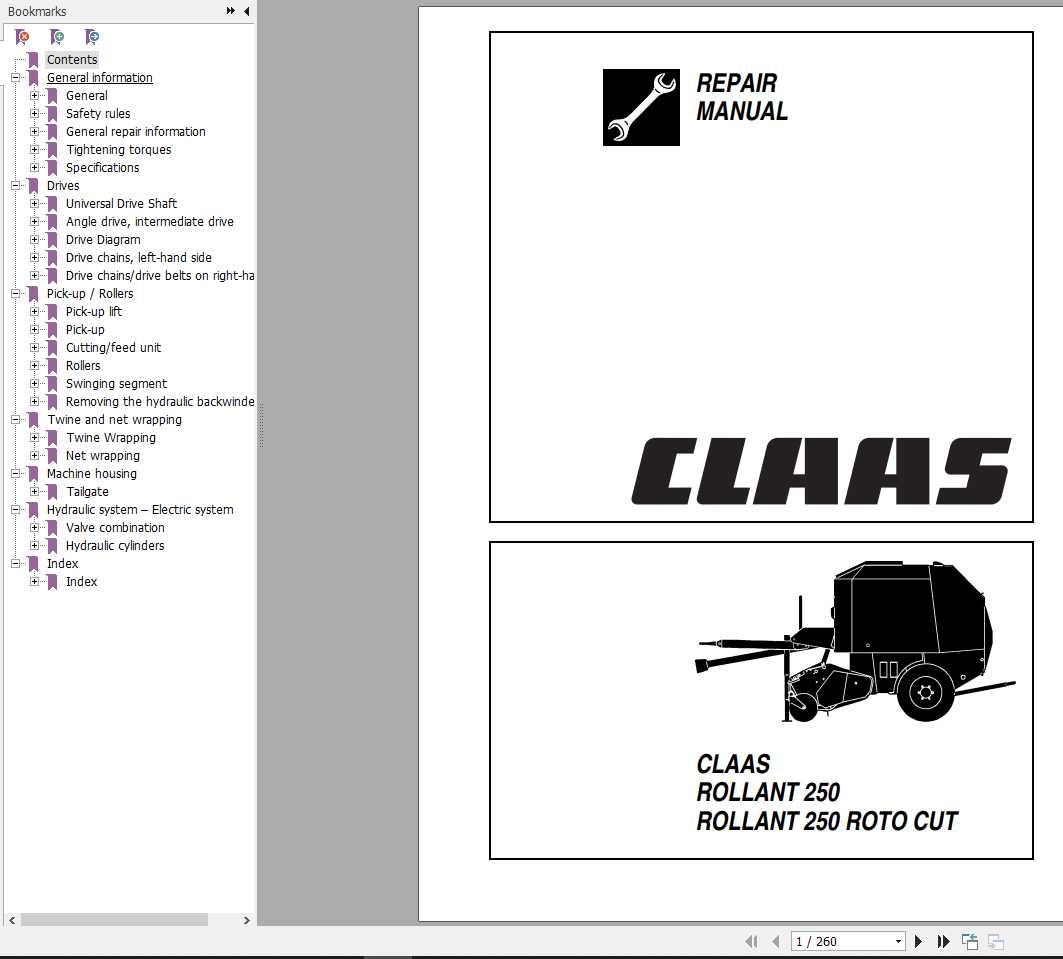Open Removing the hydraulic backwinder bookmark
This screenshot has width=1063, height=959.
(x=160, y=402)
